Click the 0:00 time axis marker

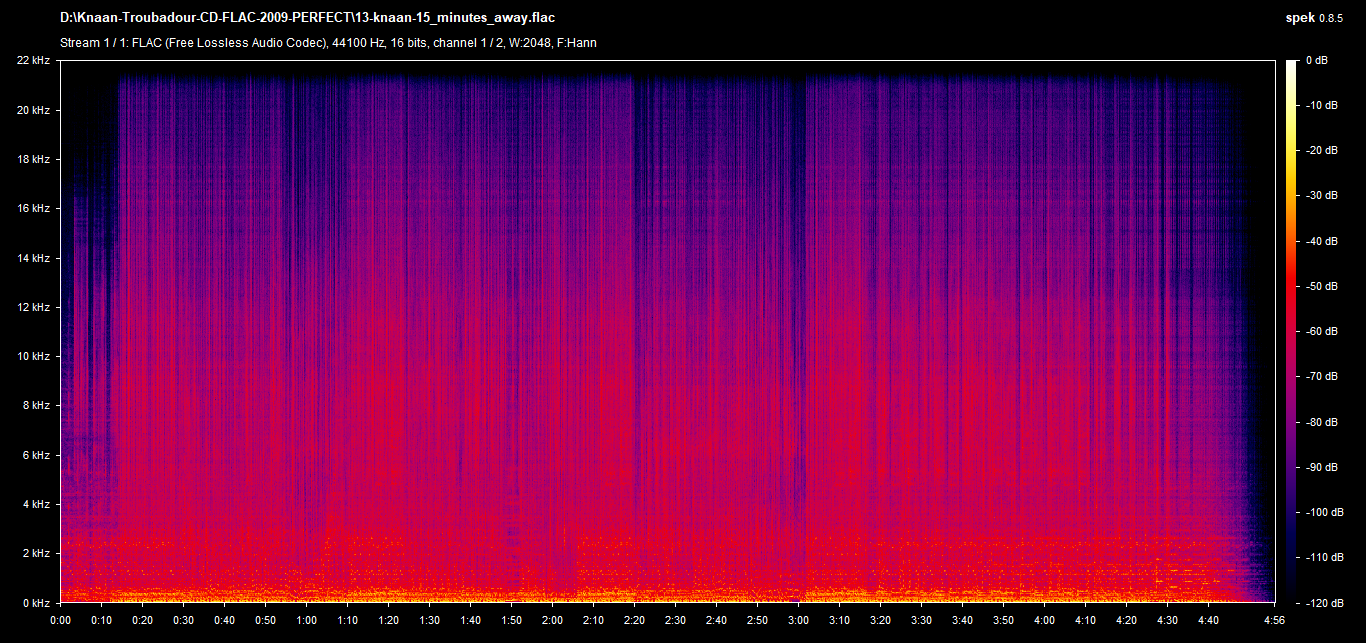pyautogui.click(x=60, y=620)
